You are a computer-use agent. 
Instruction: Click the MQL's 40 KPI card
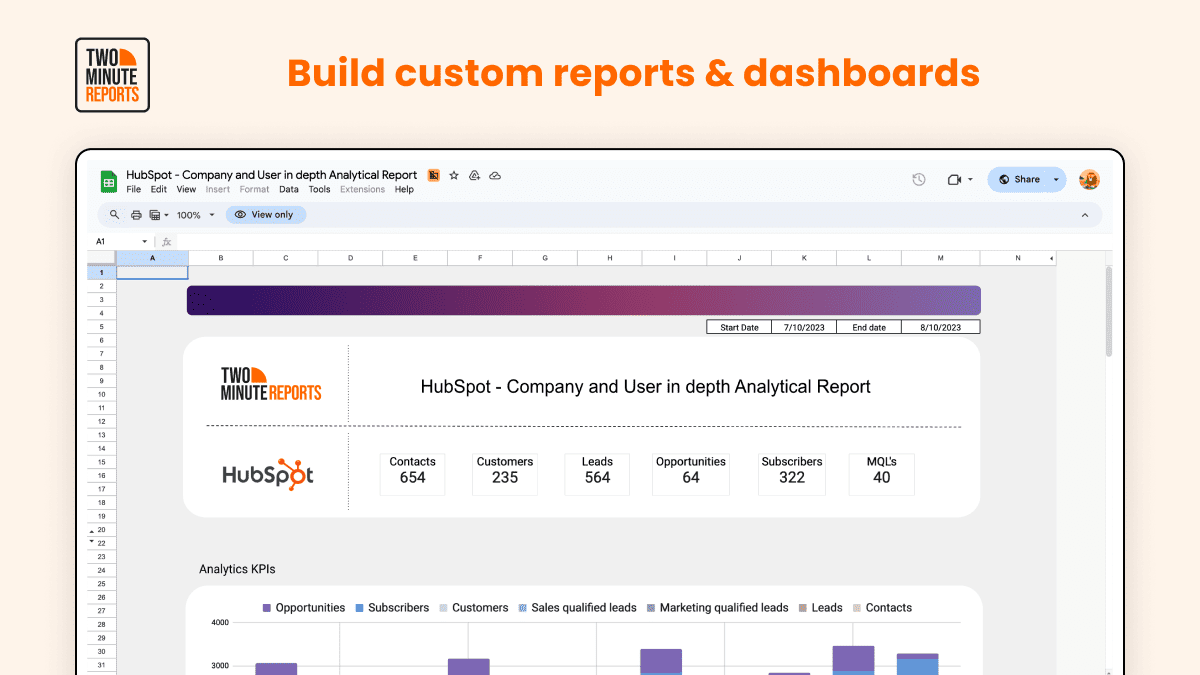click(x=881, y=474)
